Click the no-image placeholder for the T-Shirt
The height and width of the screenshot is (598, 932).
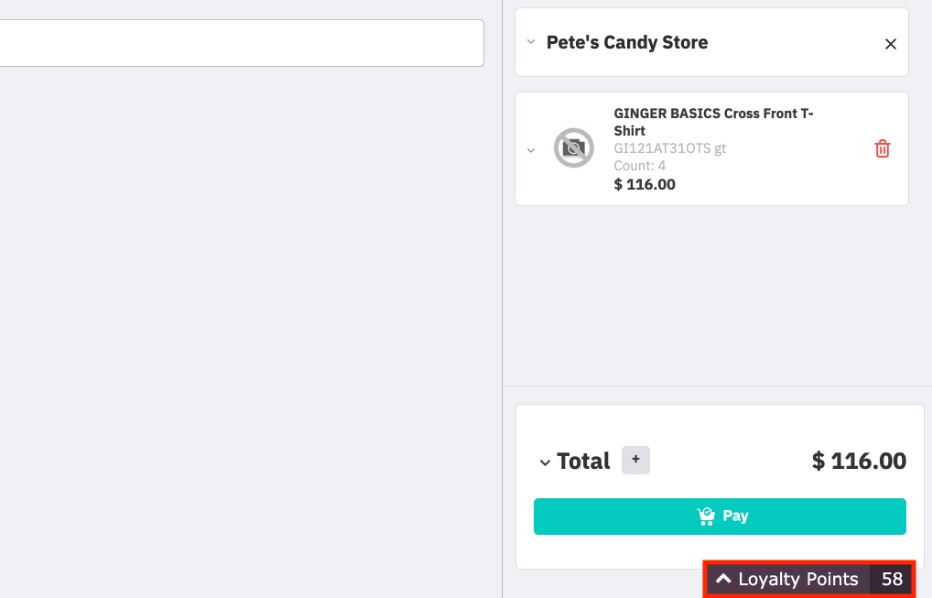[574, 148]
